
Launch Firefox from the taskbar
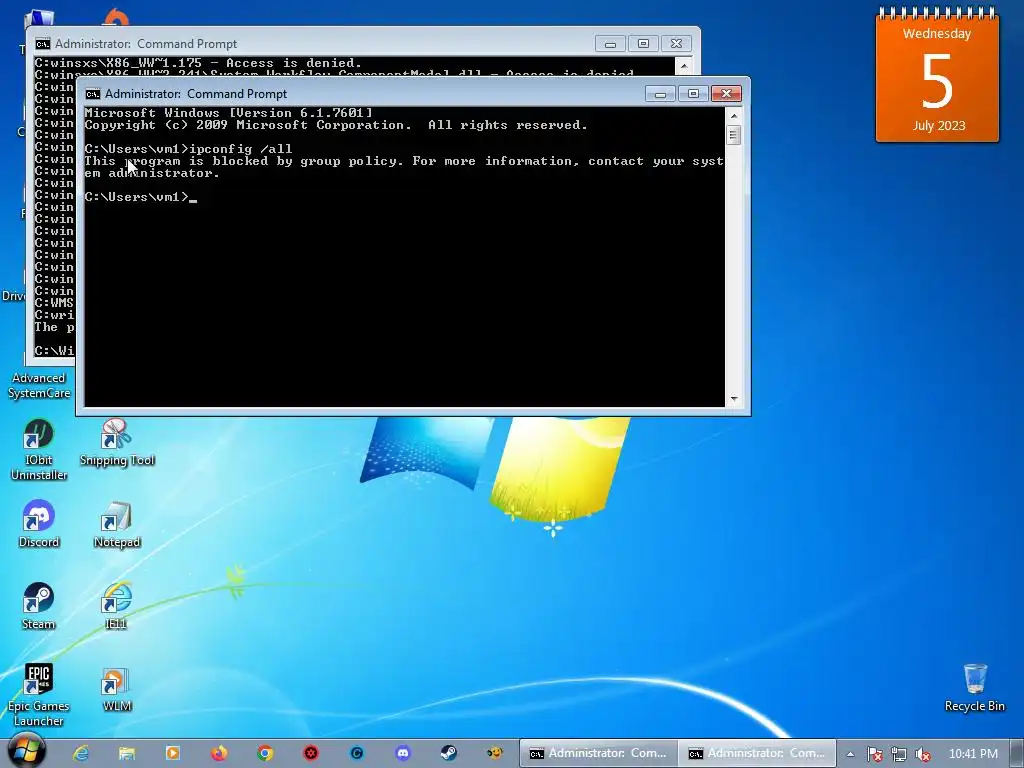tap(219, 754)
